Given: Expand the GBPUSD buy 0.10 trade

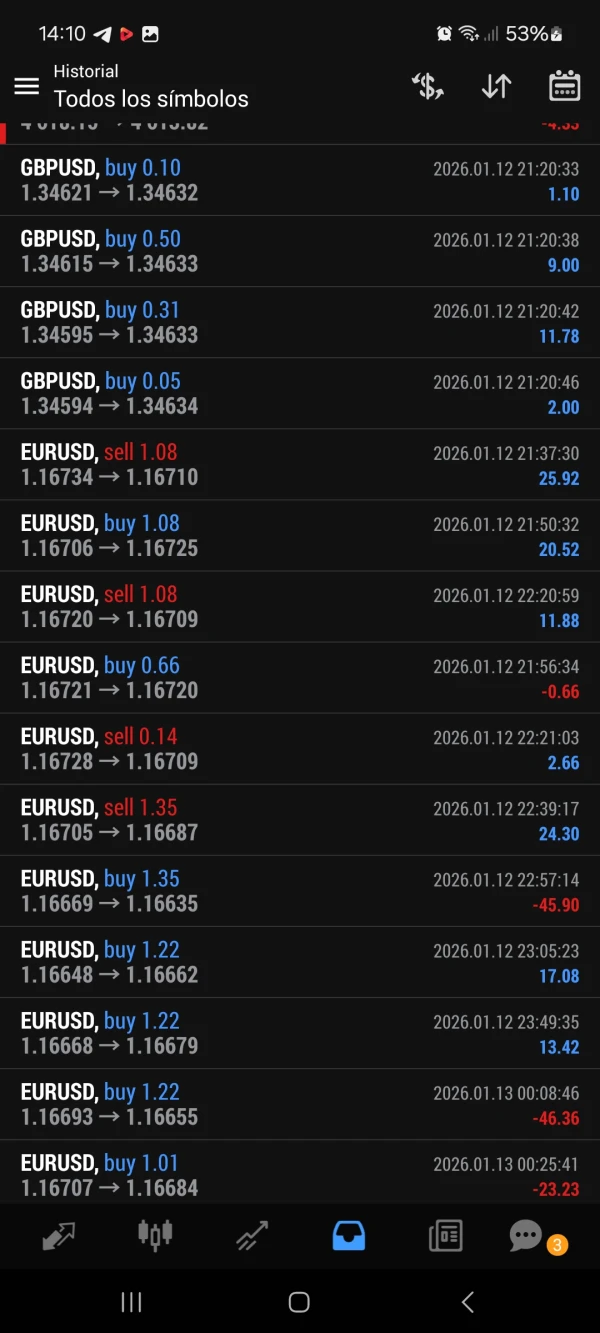Looking at the screenshot, I should point(300,180).
